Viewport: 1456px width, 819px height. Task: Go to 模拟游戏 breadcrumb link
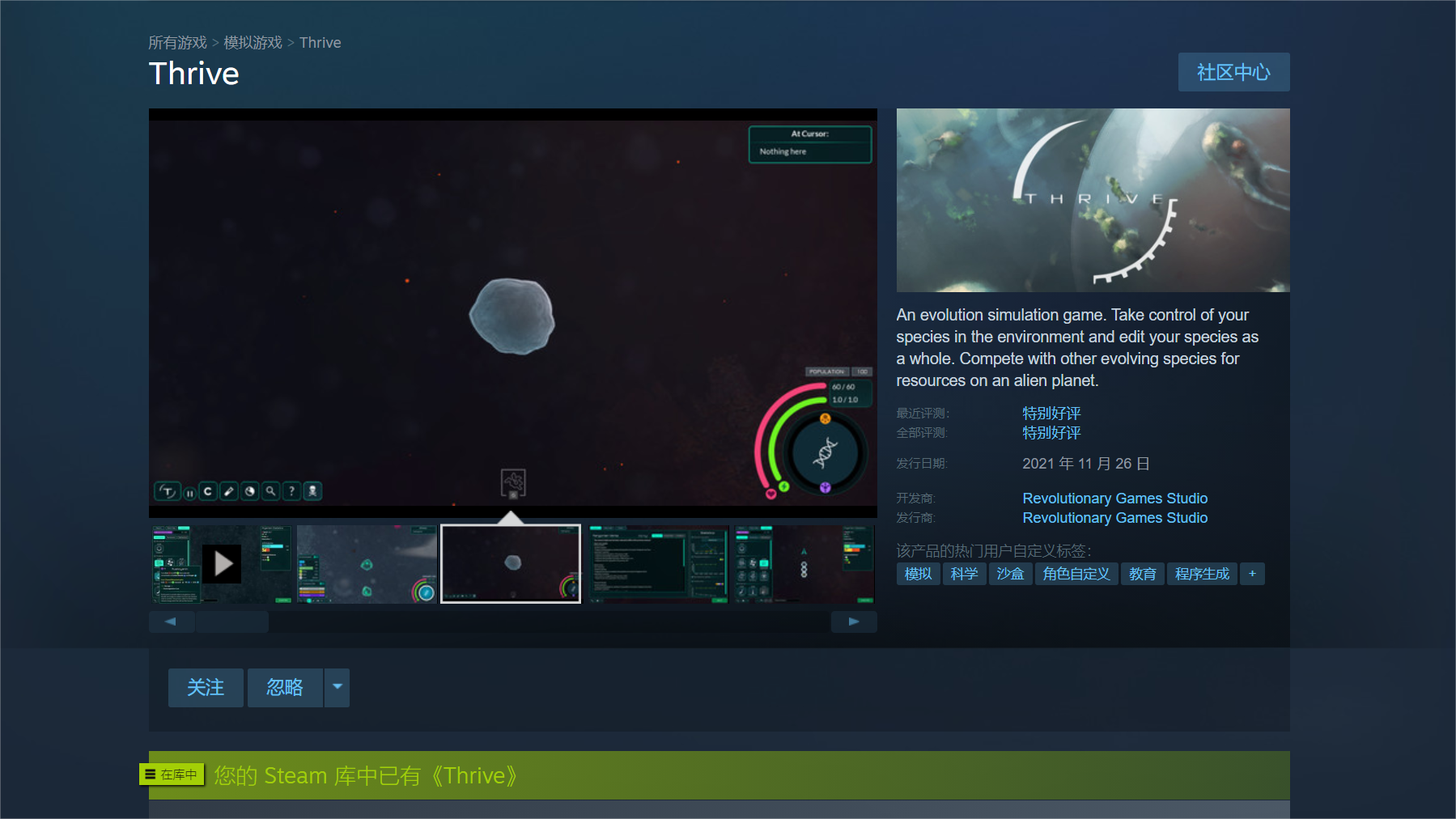(x=253, y=42)
